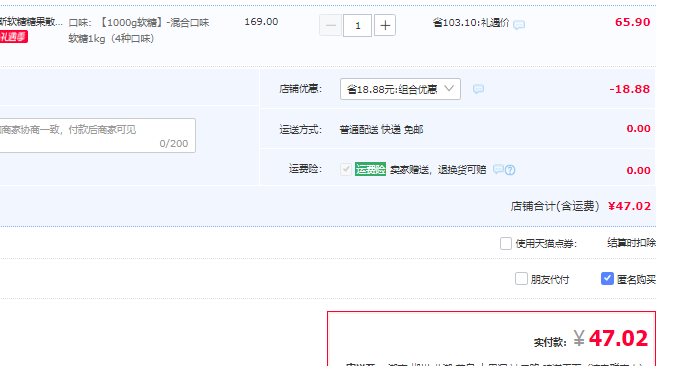Click the product title 软糖糖果散
Screen dimensions: 675x366
tap(31, 22)
